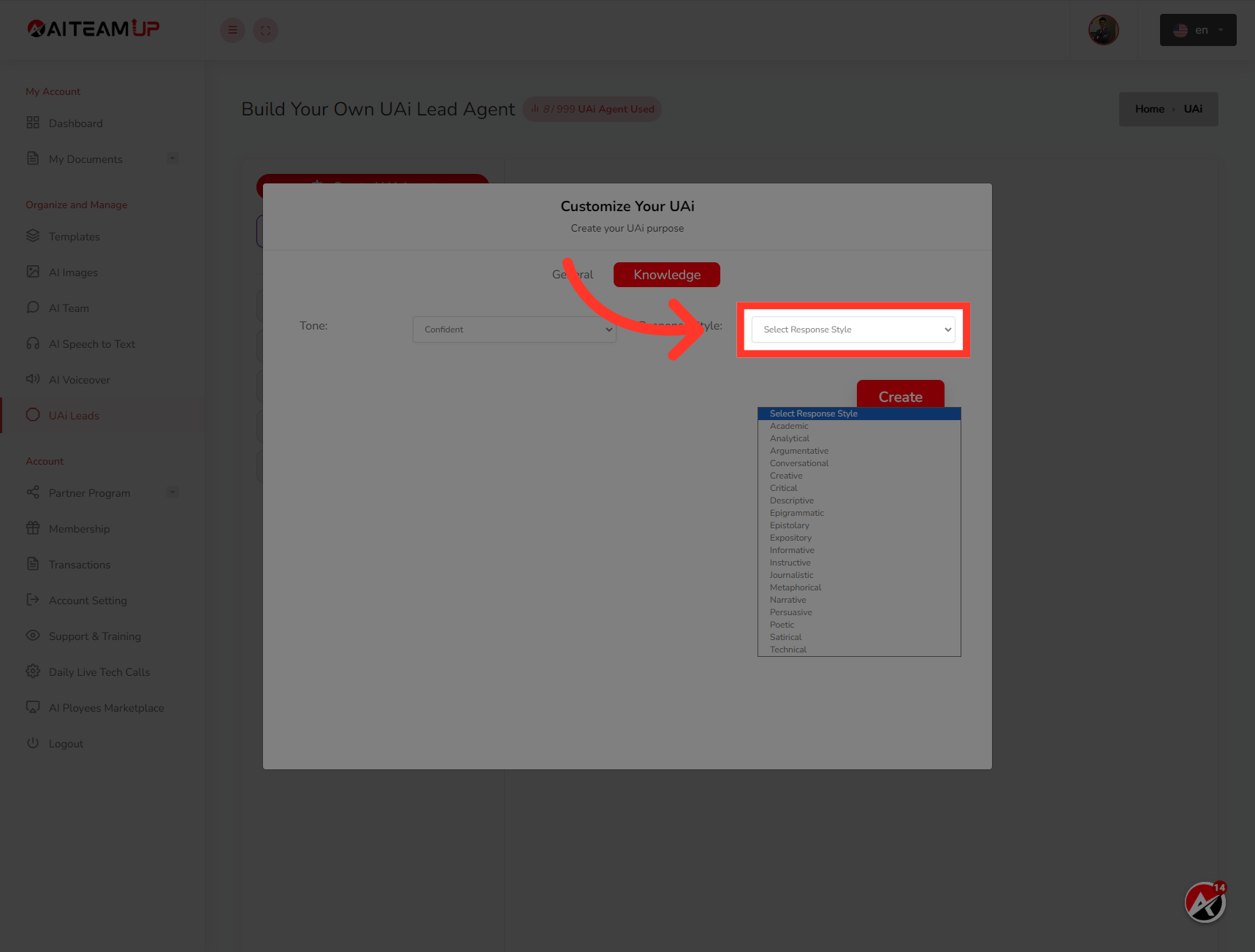
Task: Open Transactions in the sidebar
Action: click(80, 565)
